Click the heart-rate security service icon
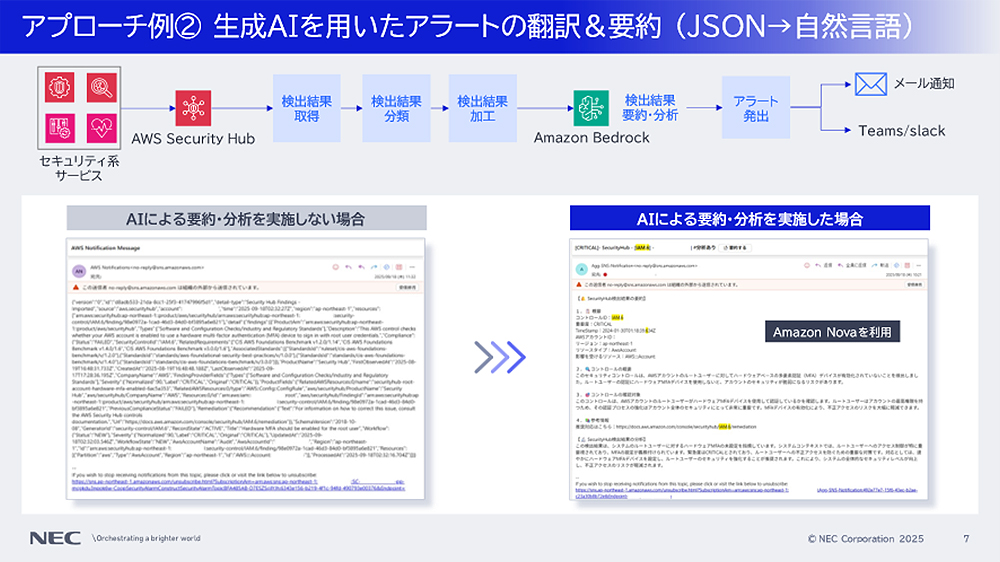 point(102,129)
